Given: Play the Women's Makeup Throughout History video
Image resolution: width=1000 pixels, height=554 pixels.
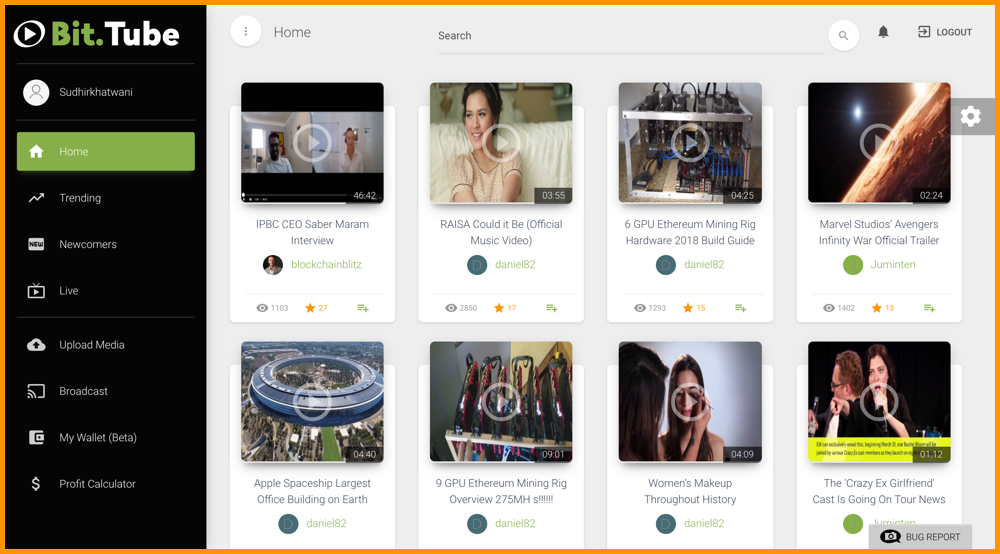Looking at the screenshot, I should [690, 402].
